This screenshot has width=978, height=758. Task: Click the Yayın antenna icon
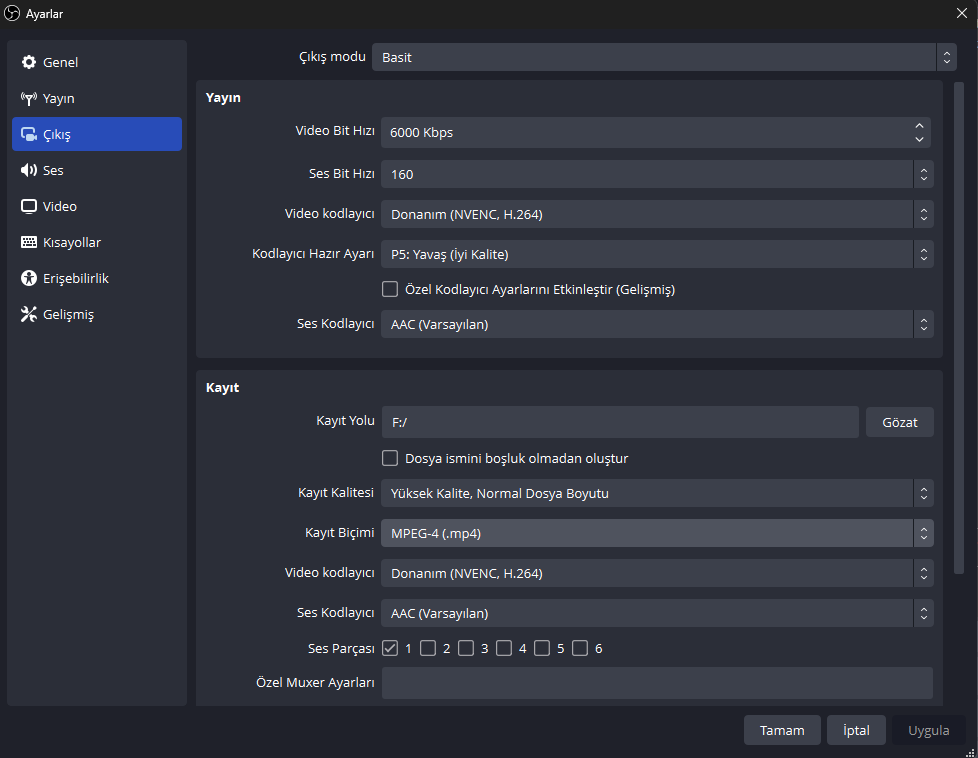click(29, 99)
